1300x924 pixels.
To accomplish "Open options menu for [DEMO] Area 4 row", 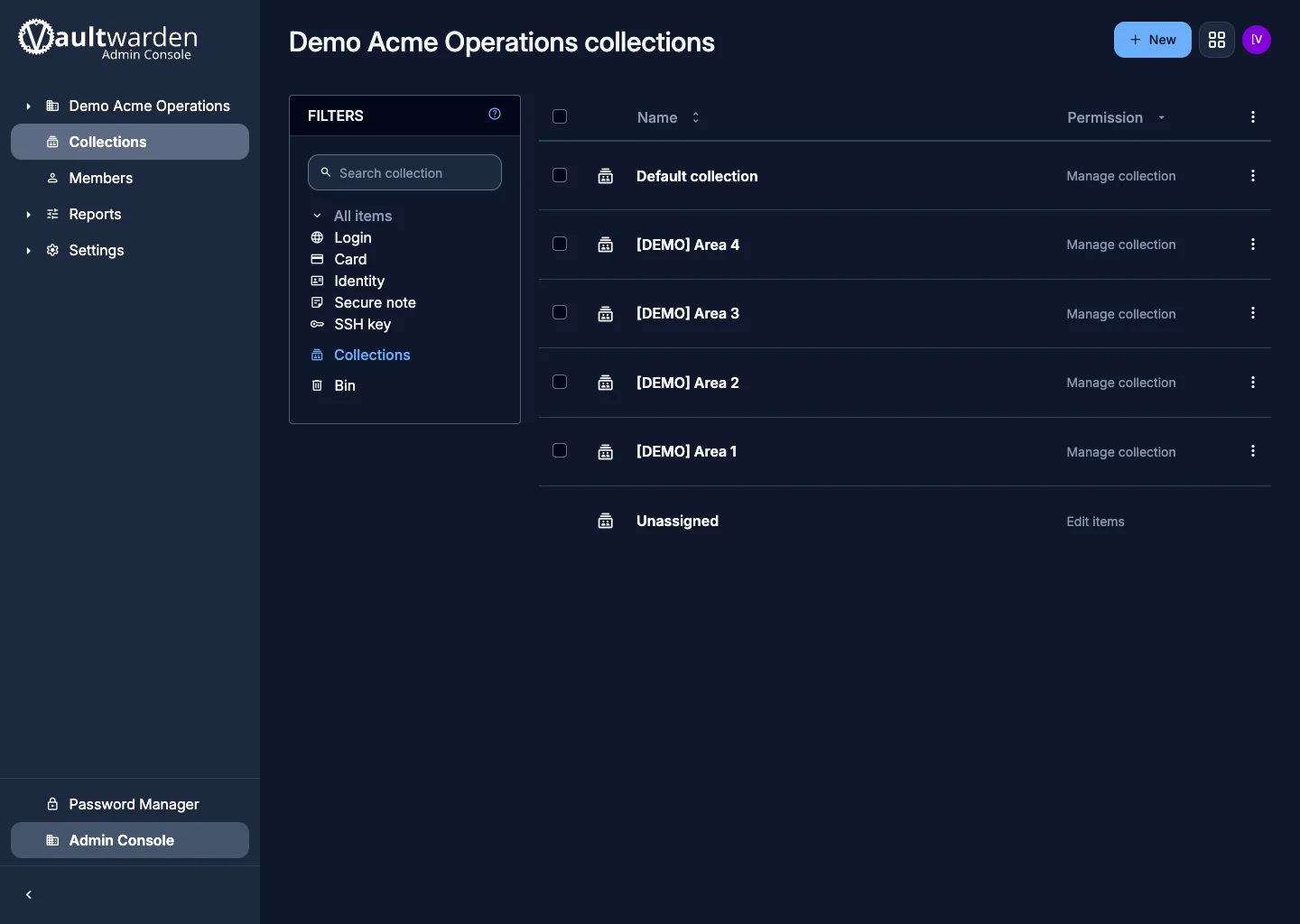I will point(1253,245).
